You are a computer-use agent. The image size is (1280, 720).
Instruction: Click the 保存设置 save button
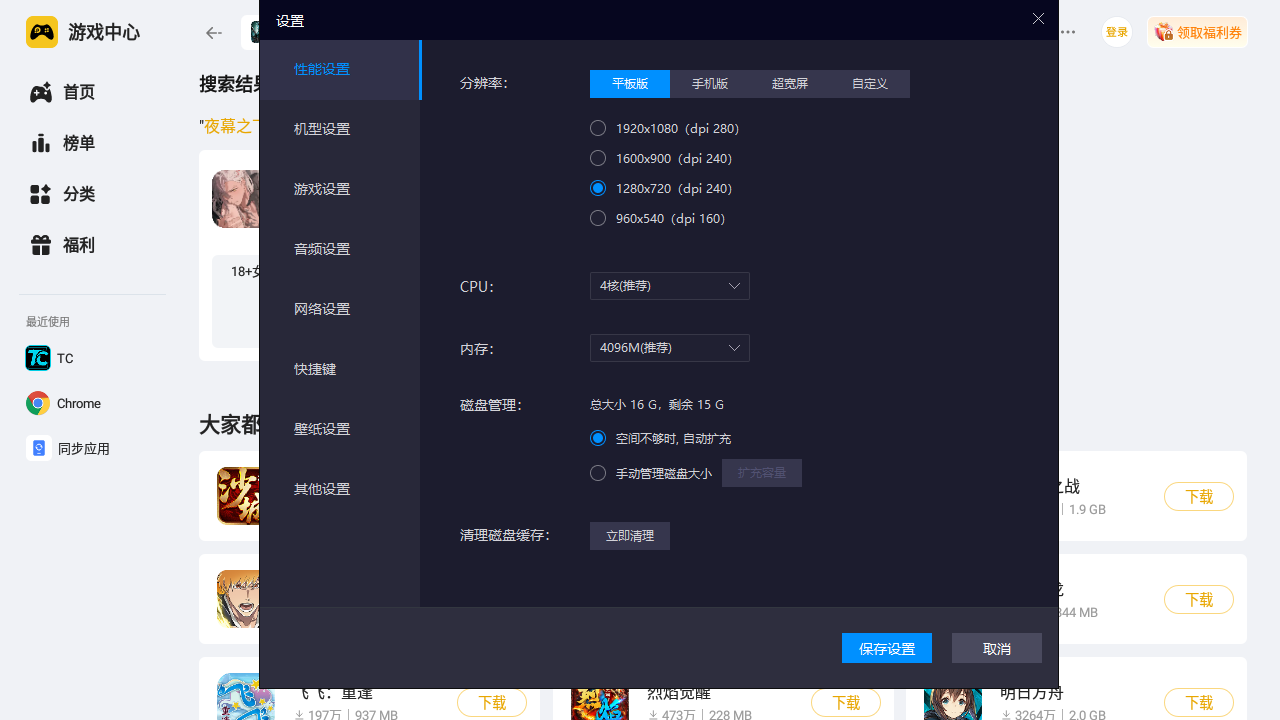(x=886, y=648)
